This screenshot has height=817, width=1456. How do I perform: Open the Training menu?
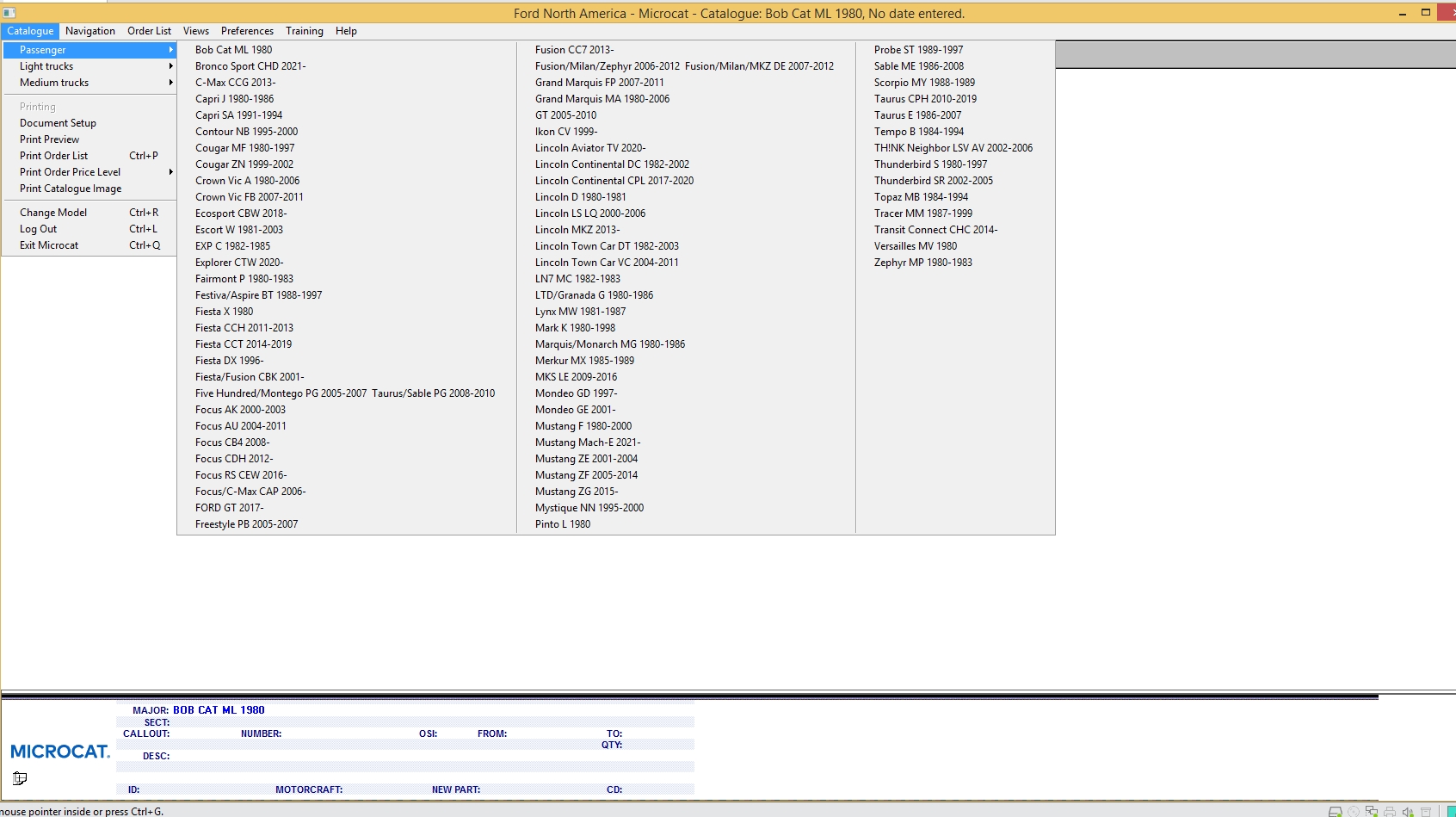click(x=305, y=31)
